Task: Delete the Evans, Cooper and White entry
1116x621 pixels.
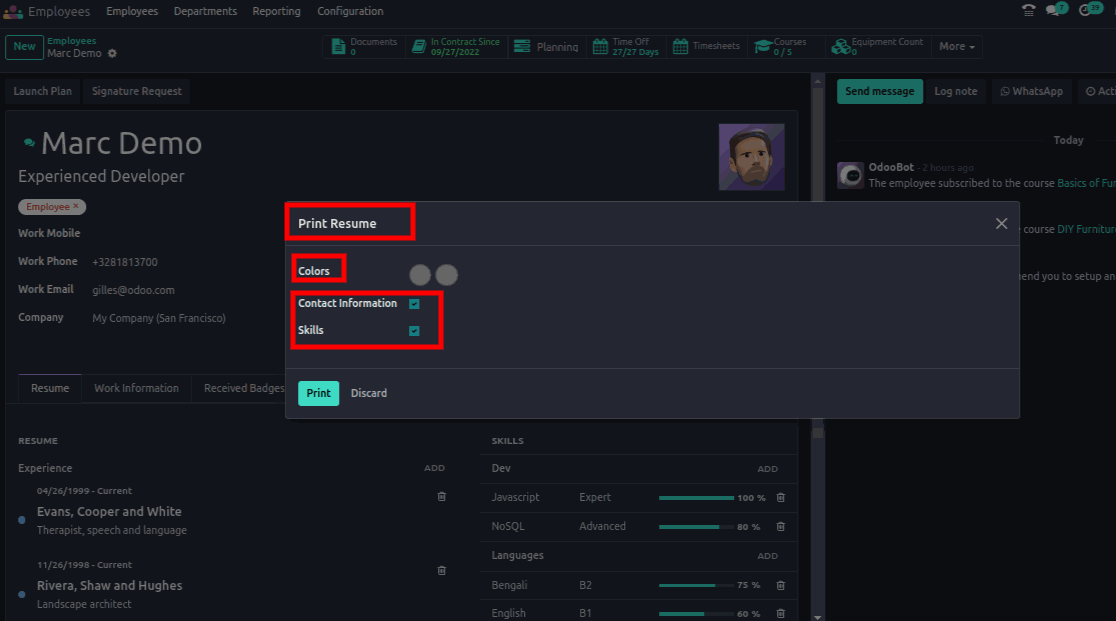Action: [442, 497]
